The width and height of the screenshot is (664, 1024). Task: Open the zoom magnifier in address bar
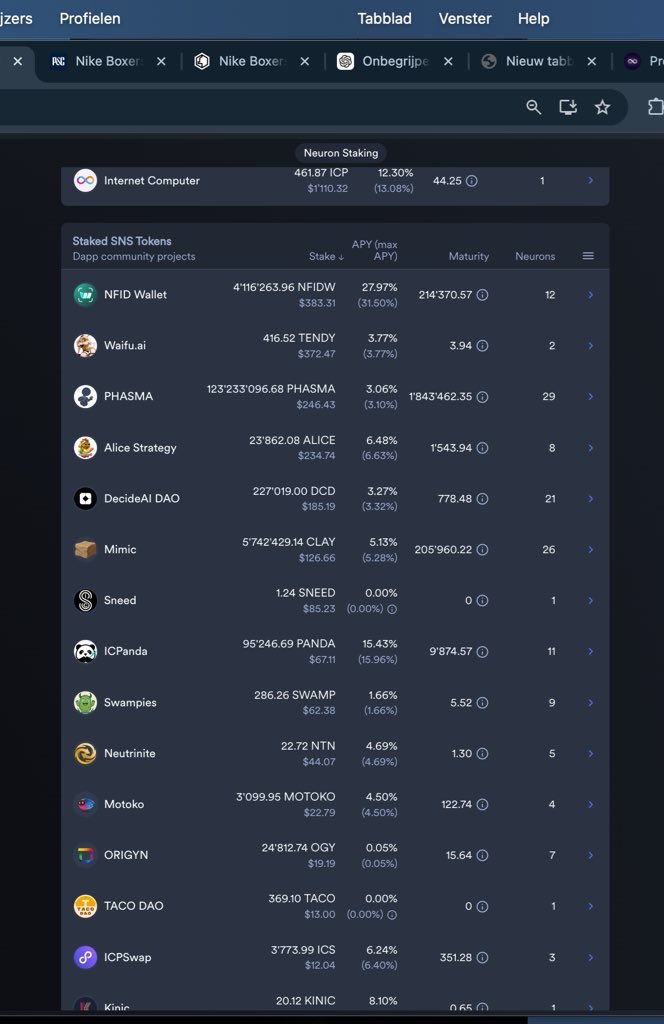point(533,107)
